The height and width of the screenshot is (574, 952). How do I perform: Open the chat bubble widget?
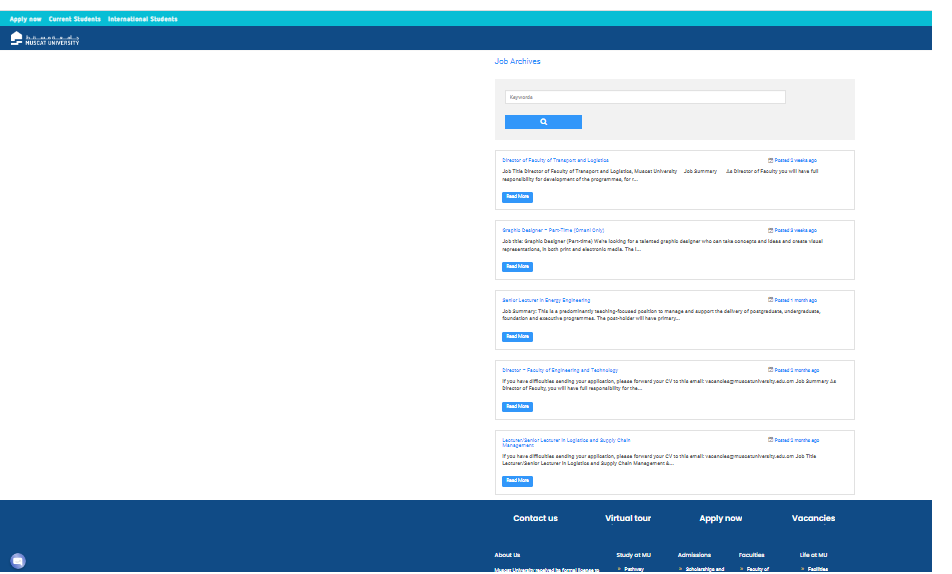point(18,561)
